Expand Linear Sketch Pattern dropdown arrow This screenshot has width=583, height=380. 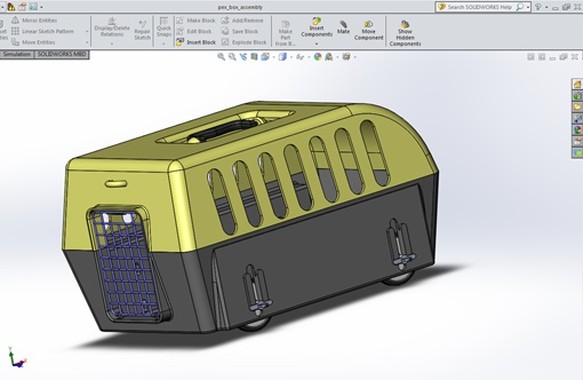click(87, 31)
